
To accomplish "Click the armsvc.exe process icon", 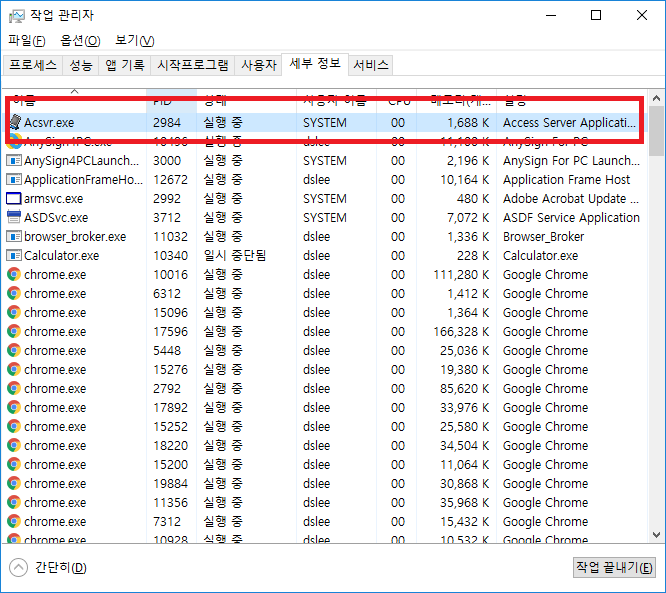I will pos(14,198).
